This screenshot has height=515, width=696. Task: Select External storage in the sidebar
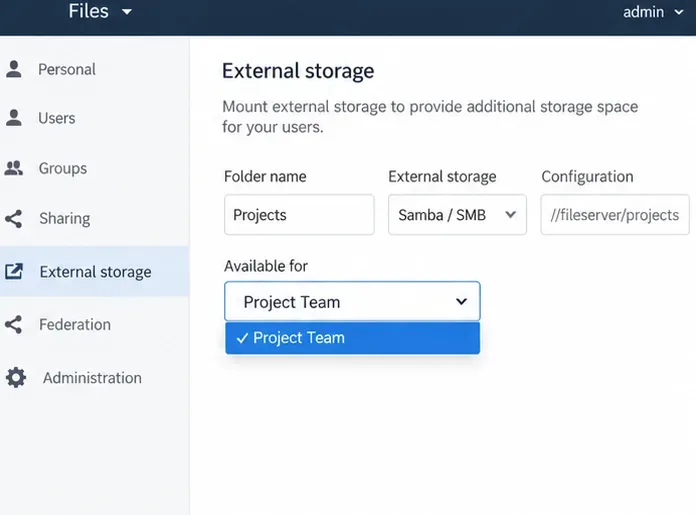coord(95,271)
